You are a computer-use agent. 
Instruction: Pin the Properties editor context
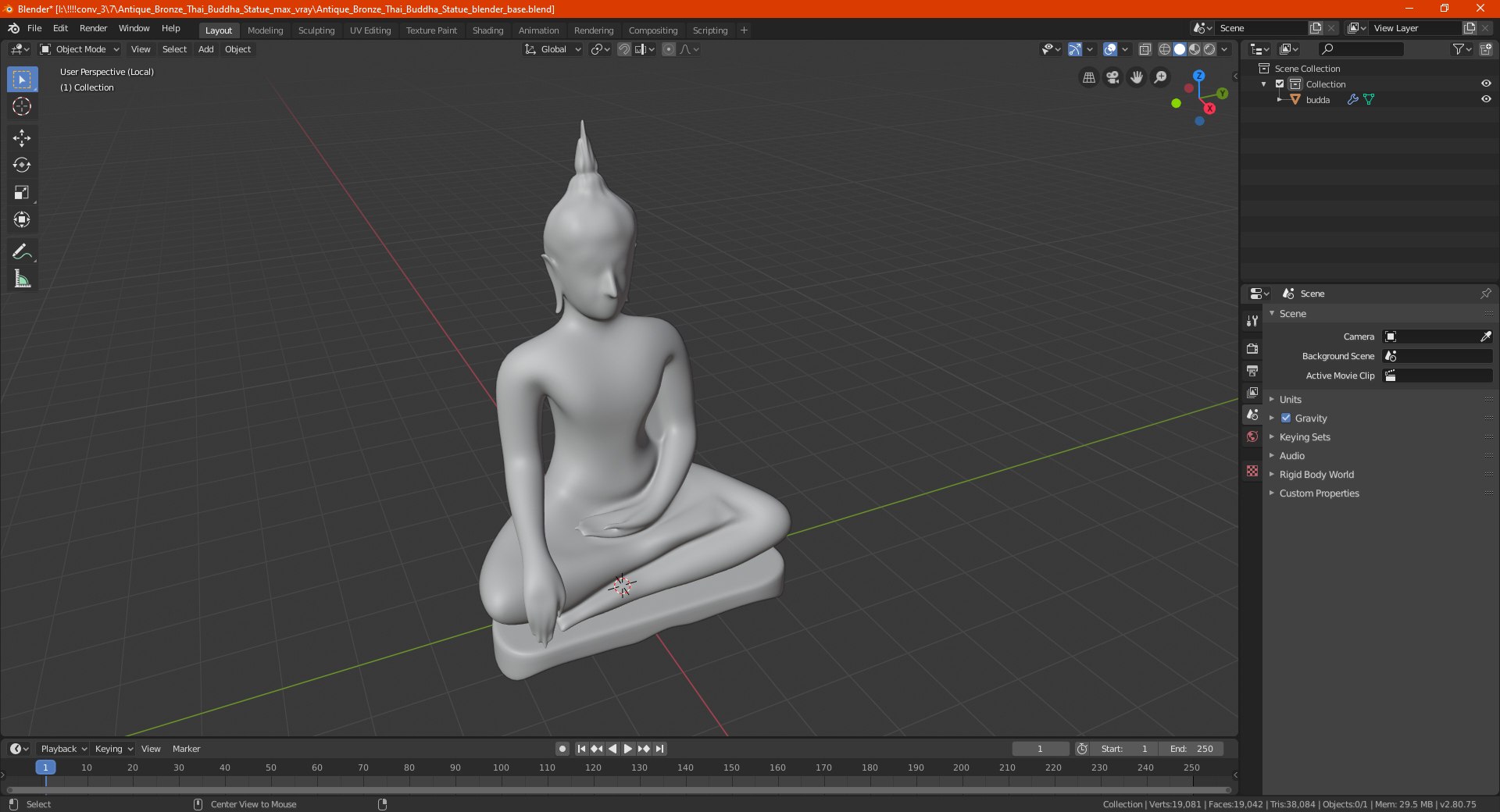coord(1485,294)
